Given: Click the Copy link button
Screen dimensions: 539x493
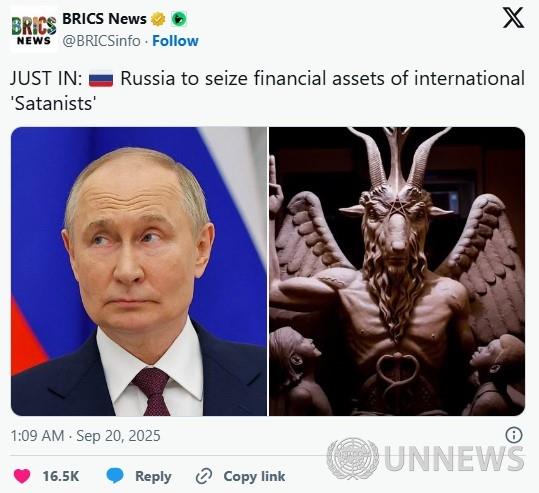Looking at the screenshot, I should 254,476.
